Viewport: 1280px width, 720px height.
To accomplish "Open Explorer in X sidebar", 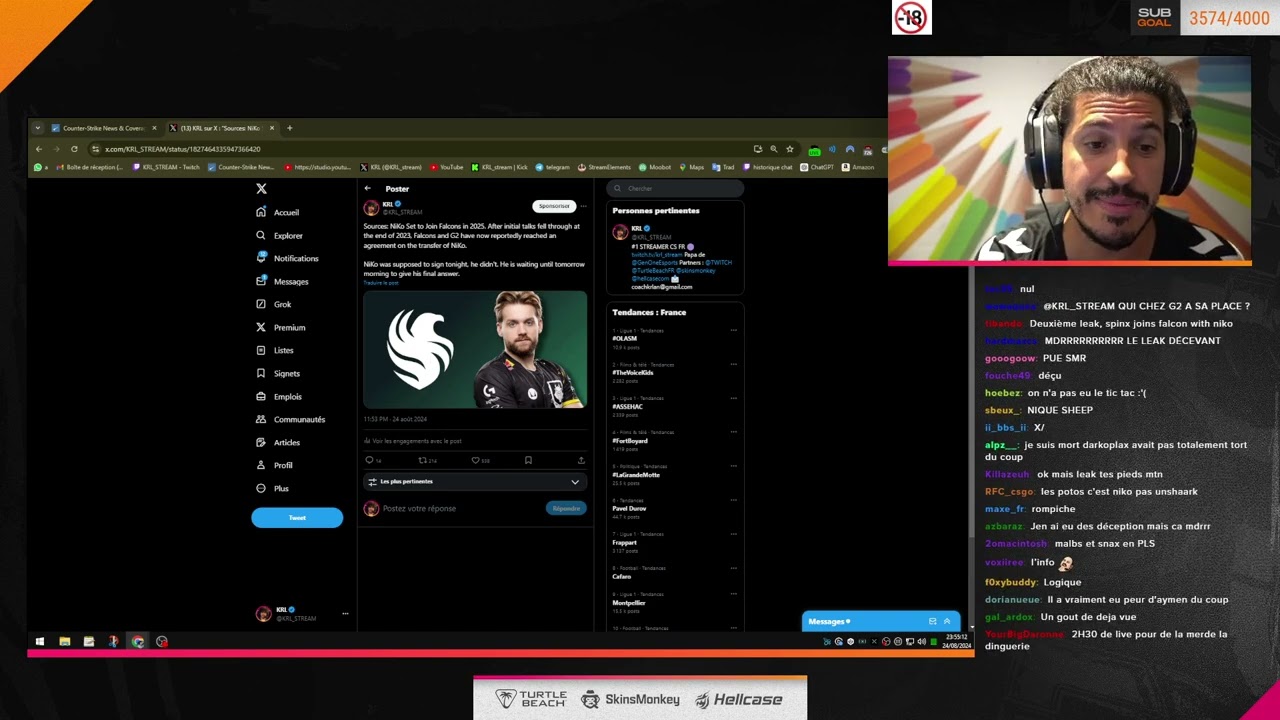I will [x=279, y=236].
